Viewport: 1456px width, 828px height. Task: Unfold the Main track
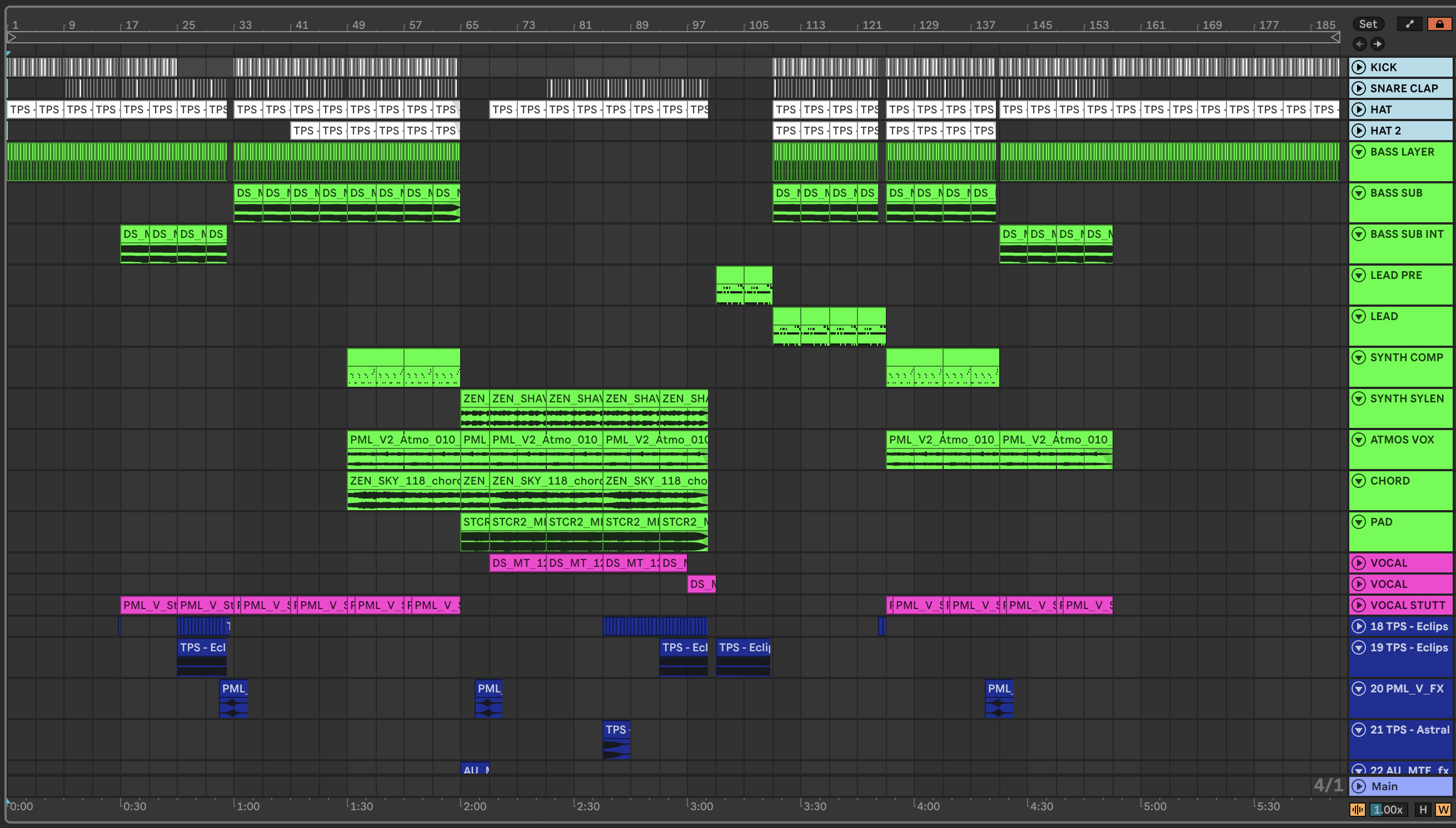1358,786
